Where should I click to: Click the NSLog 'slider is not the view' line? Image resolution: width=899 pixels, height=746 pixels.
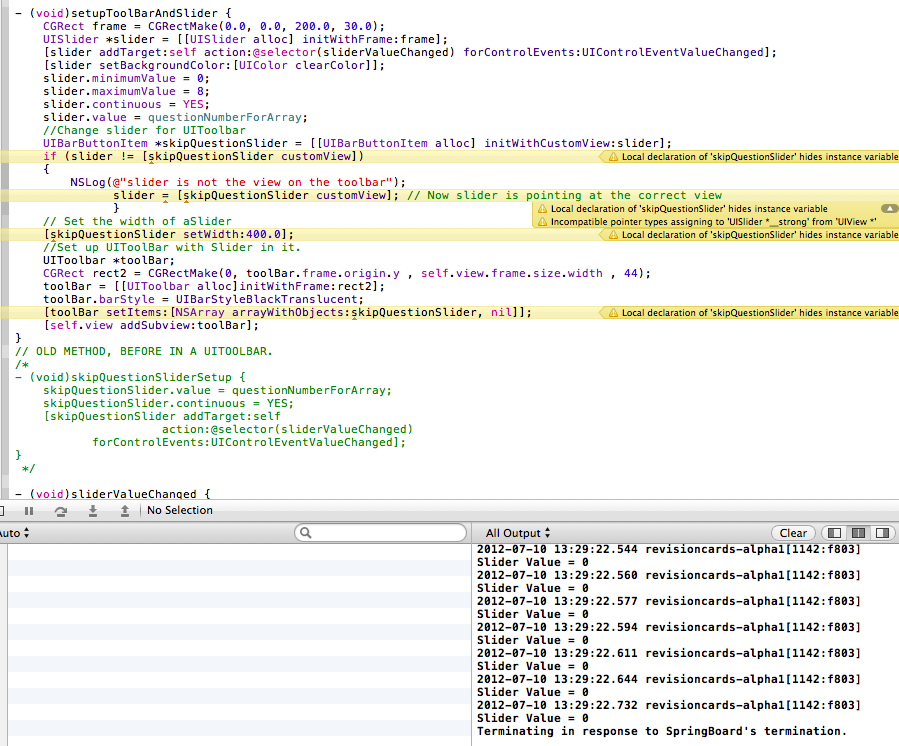(238, 182)
